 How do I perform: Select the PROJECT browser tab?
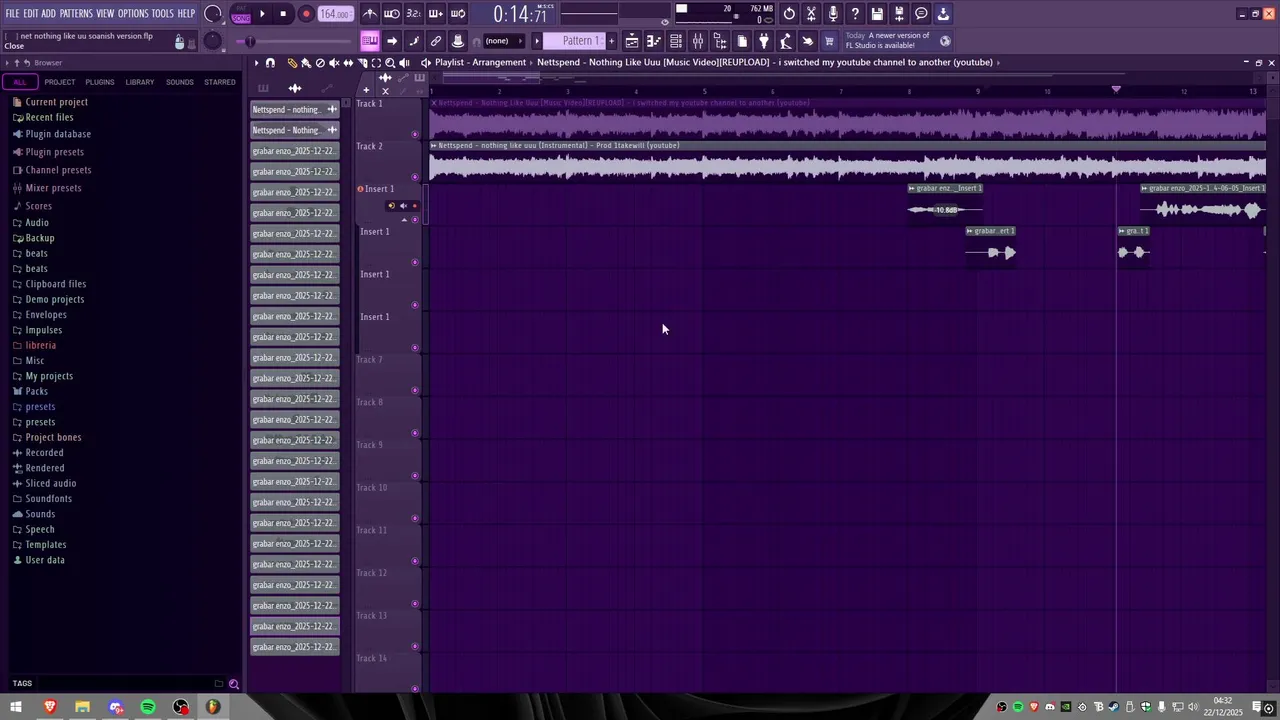(59, 82)
